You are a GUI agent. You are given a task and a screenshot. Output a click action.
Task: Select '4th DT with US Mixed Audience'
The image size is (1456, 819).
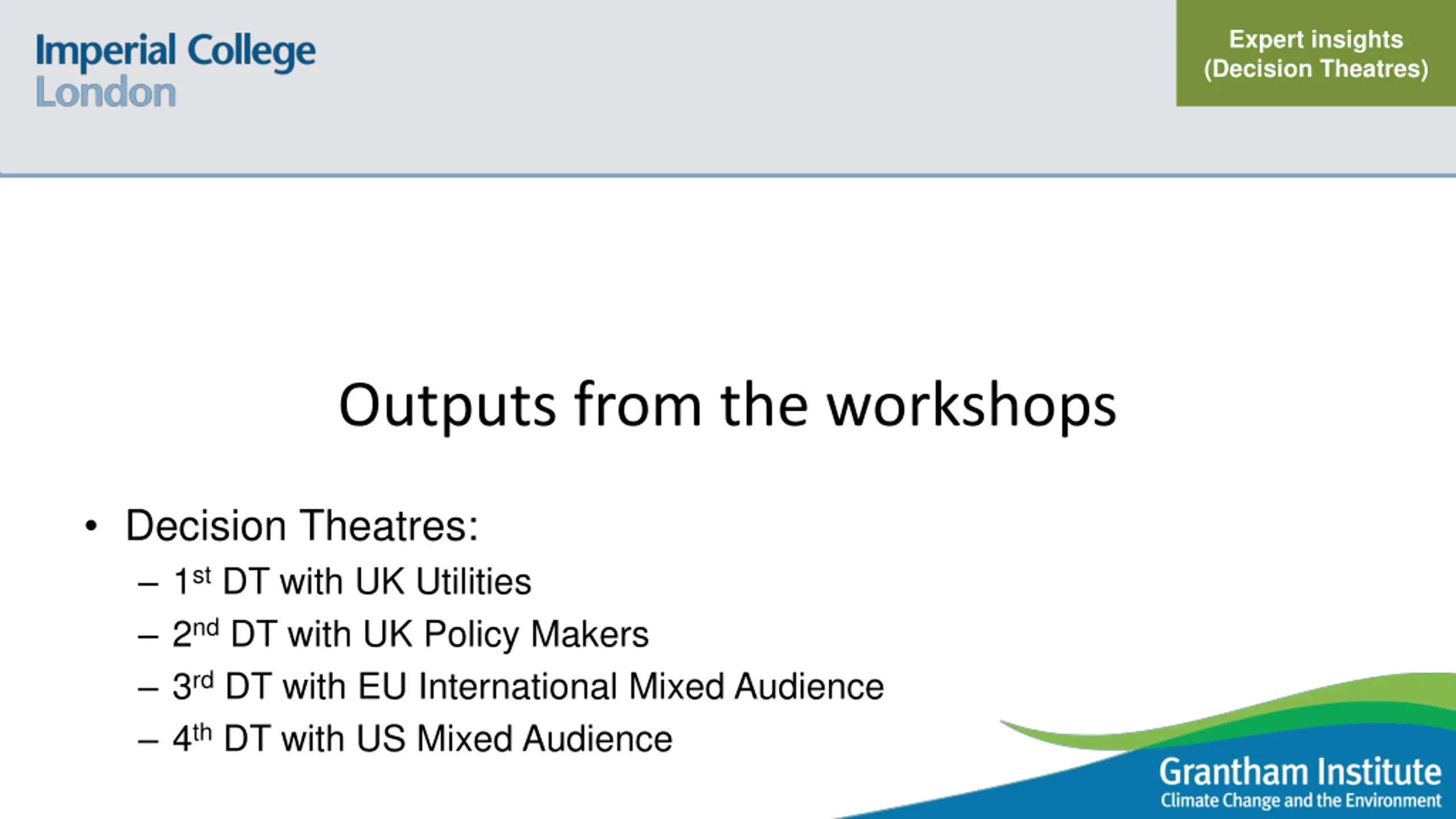coord(423,739)
